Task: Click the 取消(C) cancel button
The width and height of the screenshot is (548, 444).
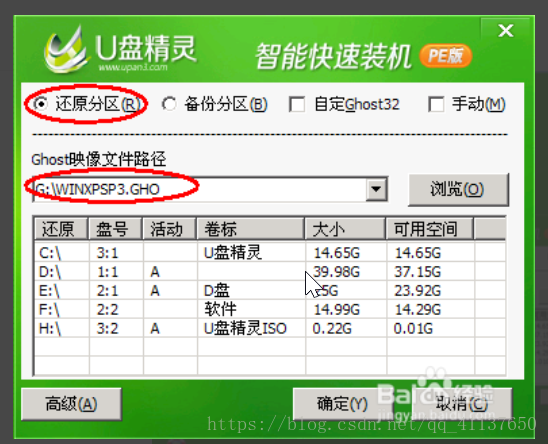Action: (461, 404)
